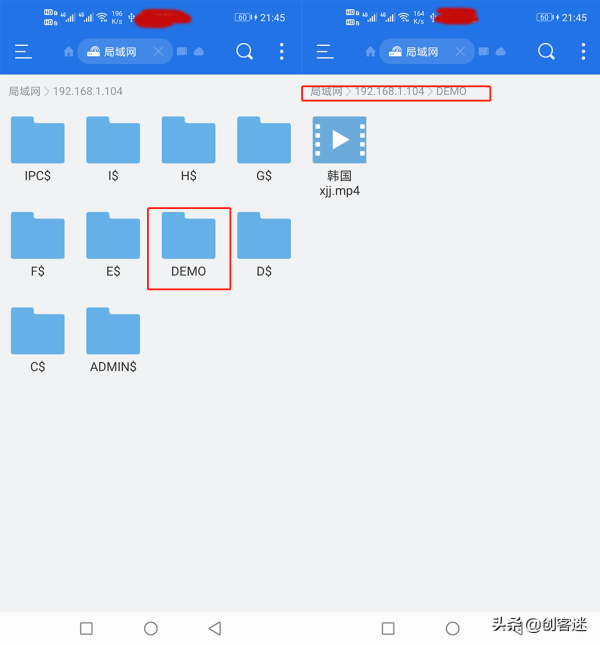Tap the device icon beside cloud, right screen
Viewport: 600px width, 645px height.
[484, 51]
